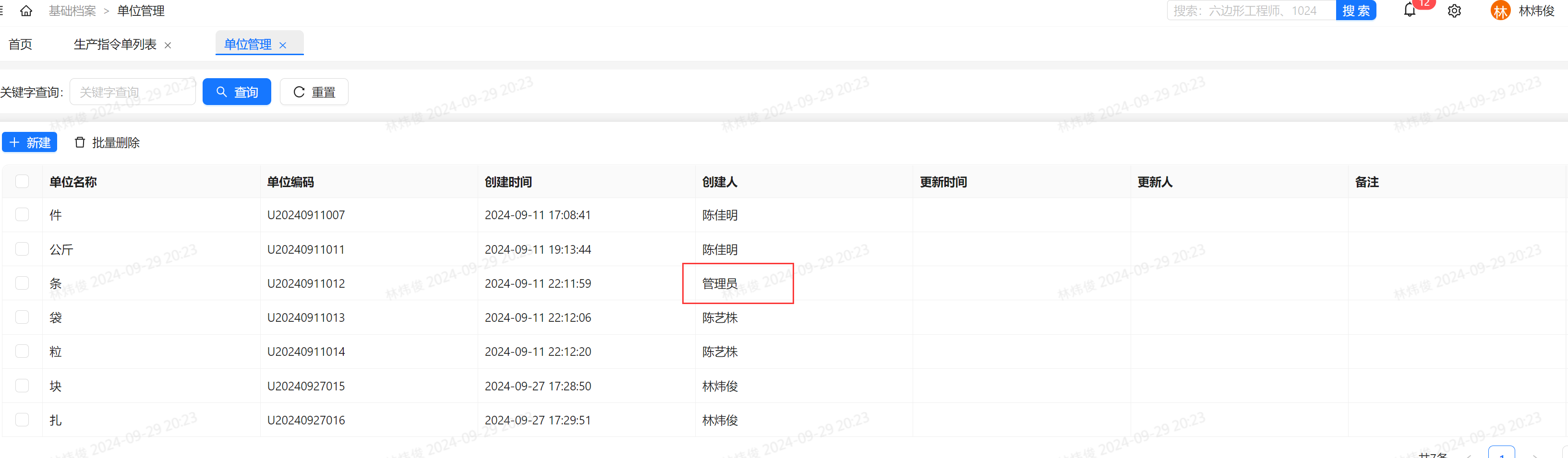The height and width of the screenshot is (458, 1568).
Task: Click creator 陈艺株 in 粒 row
Action: click(720, 352)
